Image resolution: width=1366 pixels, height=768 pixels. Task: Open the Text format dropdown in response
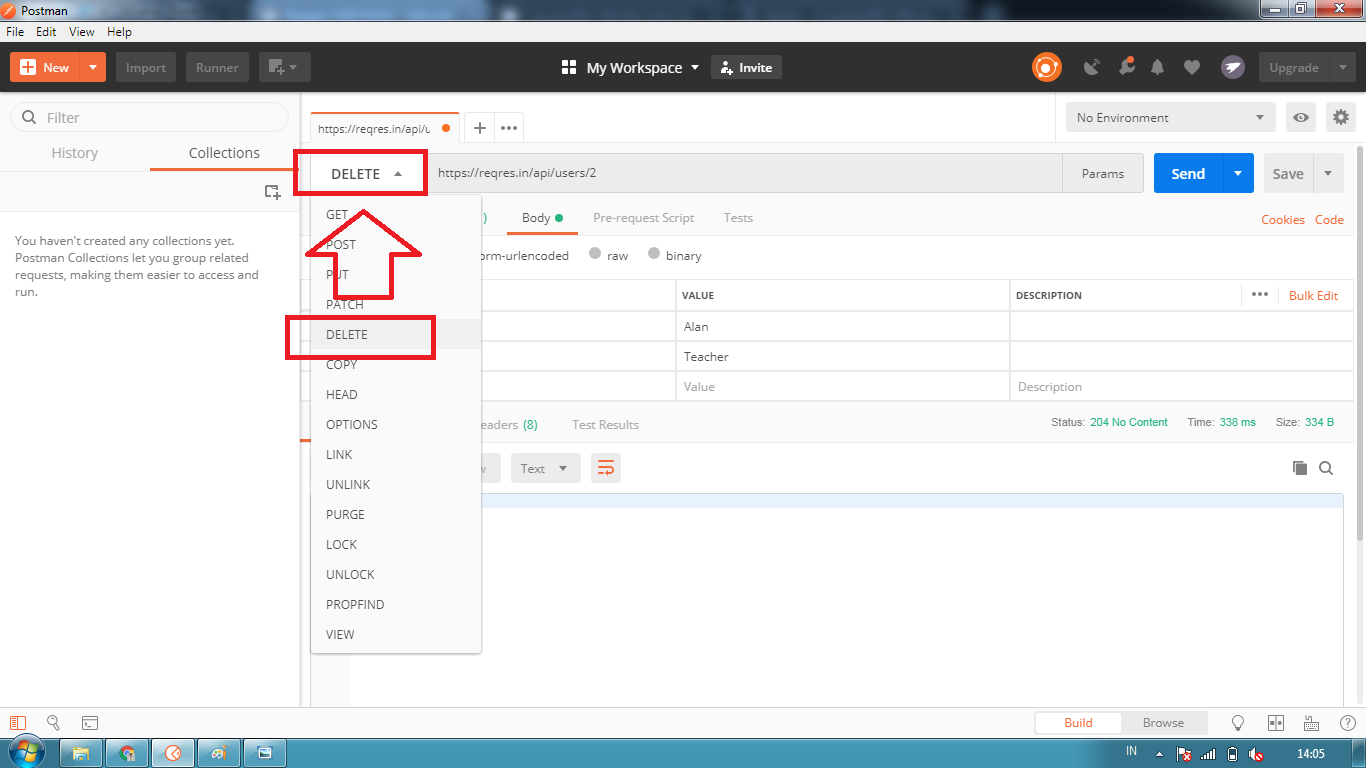(545, 467)
